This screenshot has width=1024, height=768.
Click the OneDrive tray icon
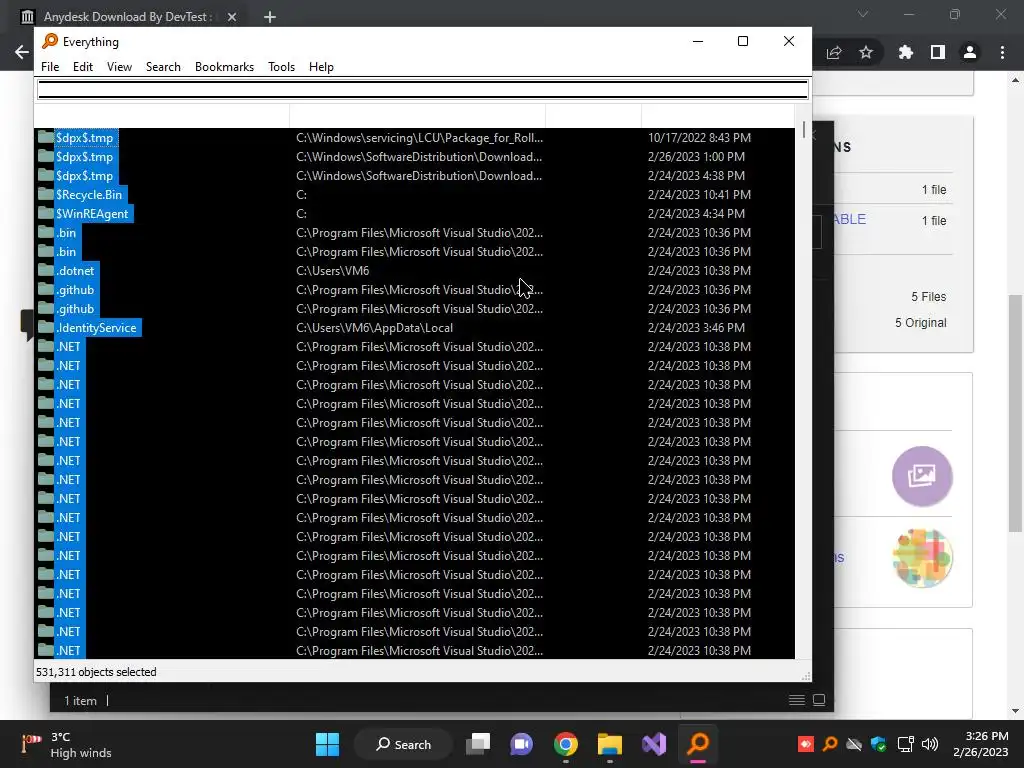pyautogui.click(x=854, y=744)
